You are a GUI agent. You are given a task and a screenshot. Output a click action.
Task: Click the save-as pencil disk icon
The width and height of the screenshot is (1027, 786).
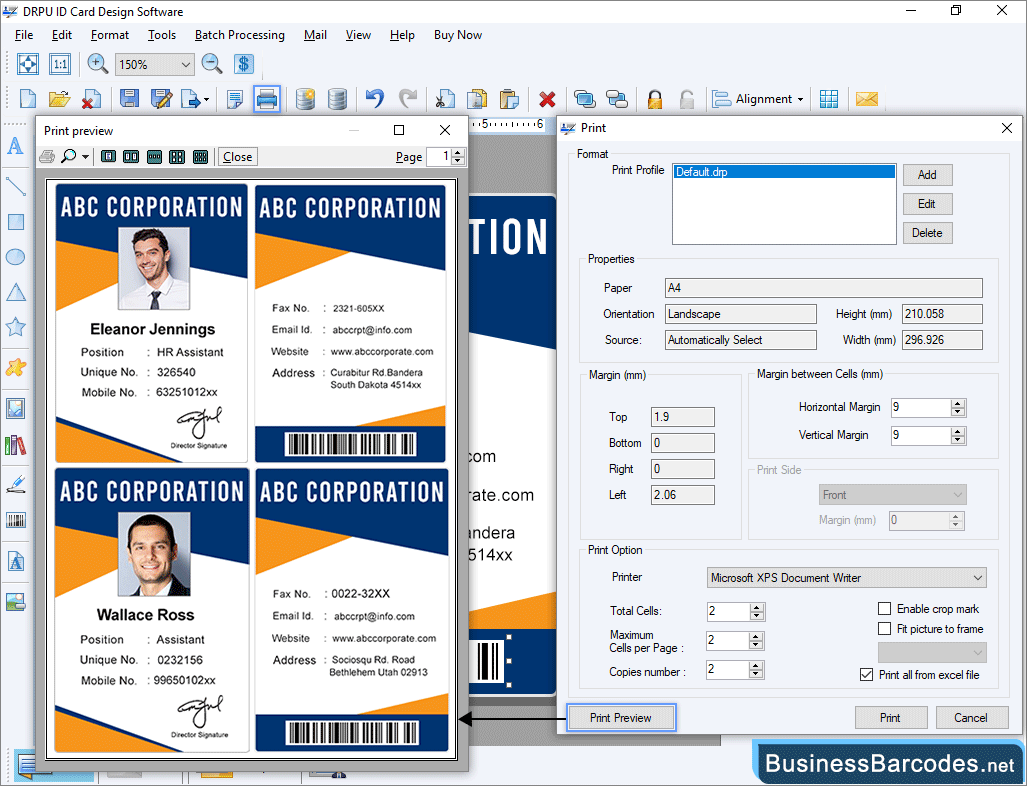161,99
